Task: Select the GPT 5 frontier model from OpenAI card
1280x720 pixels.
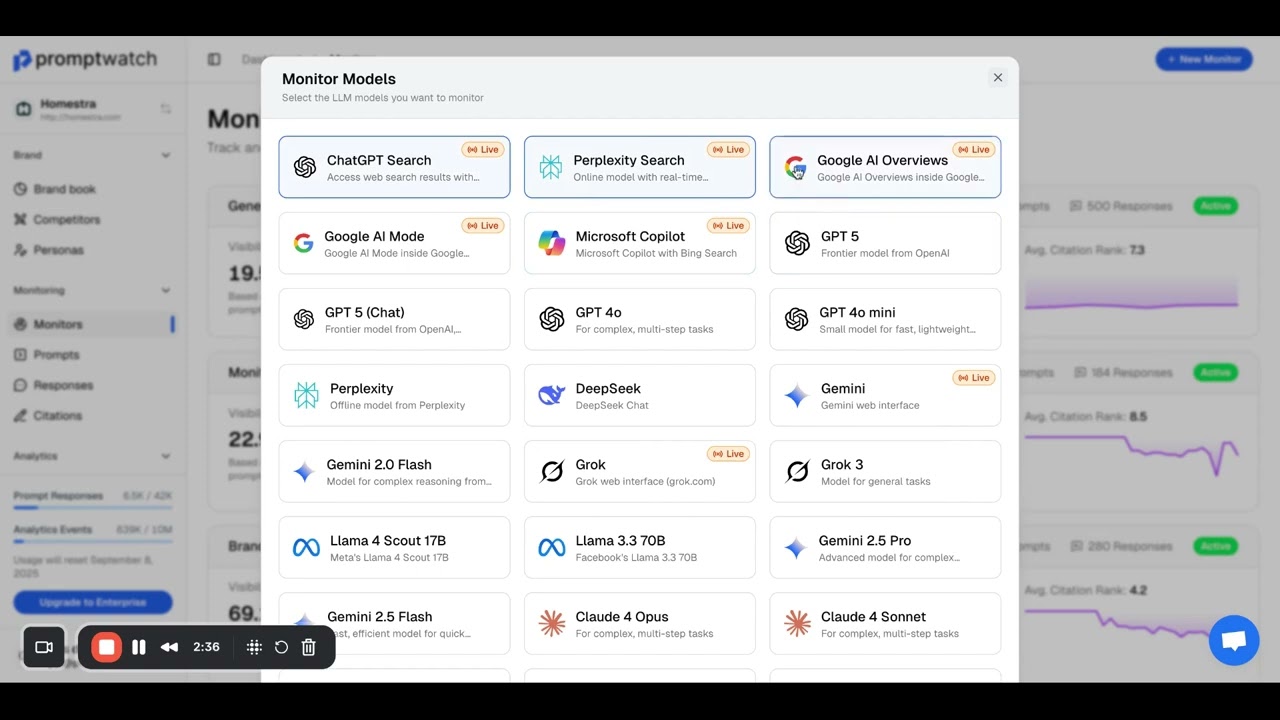Action: click(885, 243)
